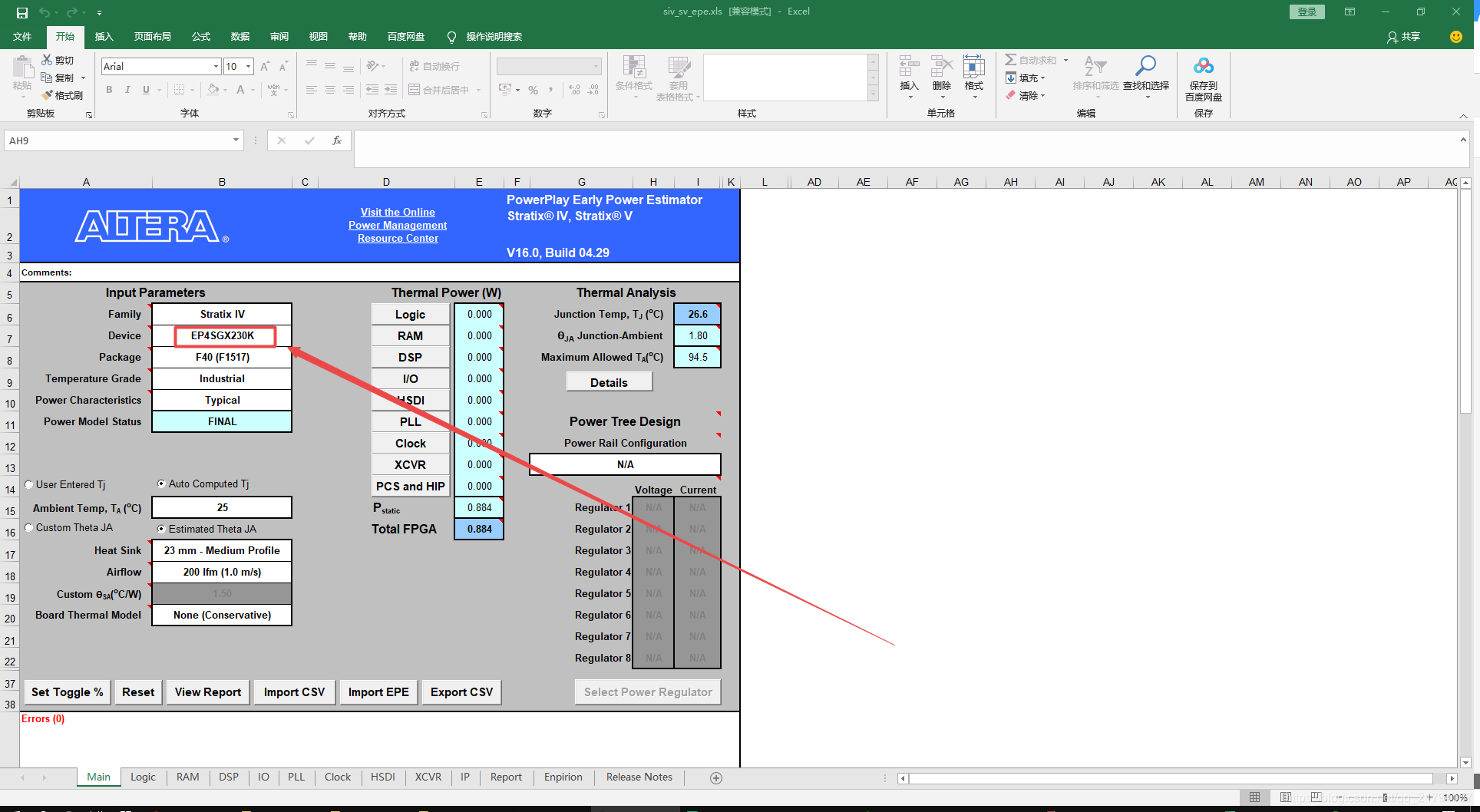The height and width of the screenshot is (812, 1480).
Task: Click the Format Painter (格式刷) icon
Action: point(47,95)
